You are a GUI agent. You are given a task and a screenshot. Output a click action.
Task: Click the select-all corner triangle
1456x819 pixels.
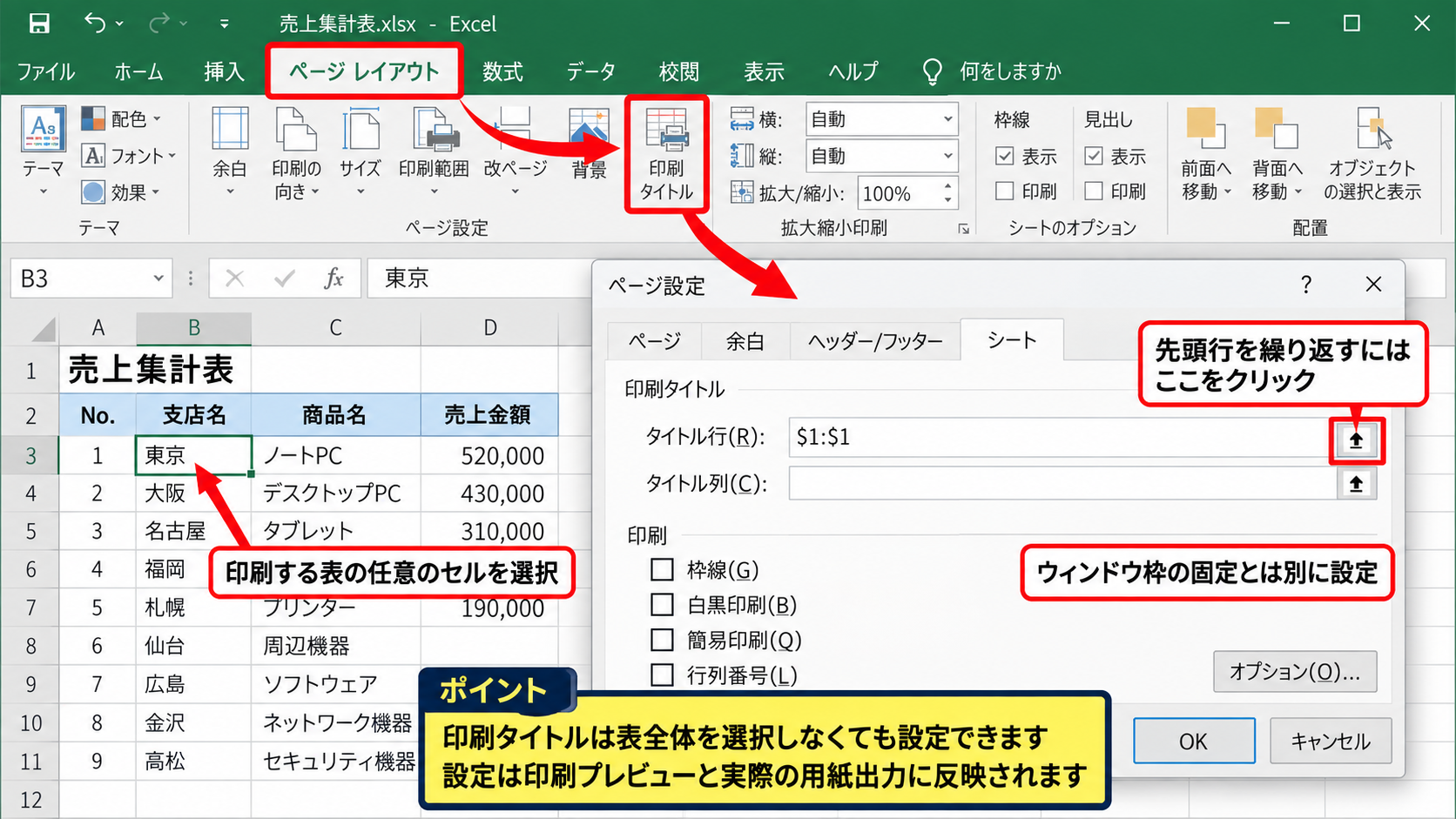pyautogui.click(x=43, y=329)
